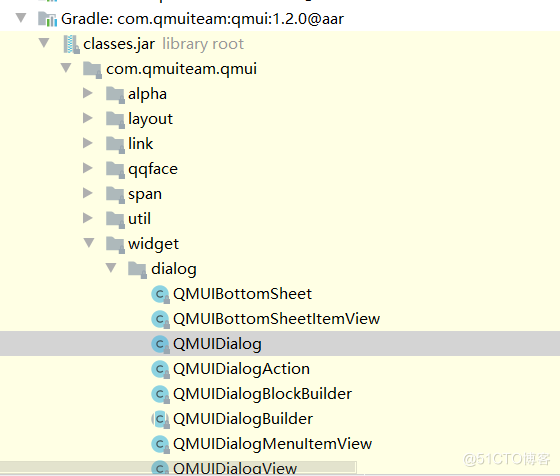Select the classes.jar label

pos(119,44)
